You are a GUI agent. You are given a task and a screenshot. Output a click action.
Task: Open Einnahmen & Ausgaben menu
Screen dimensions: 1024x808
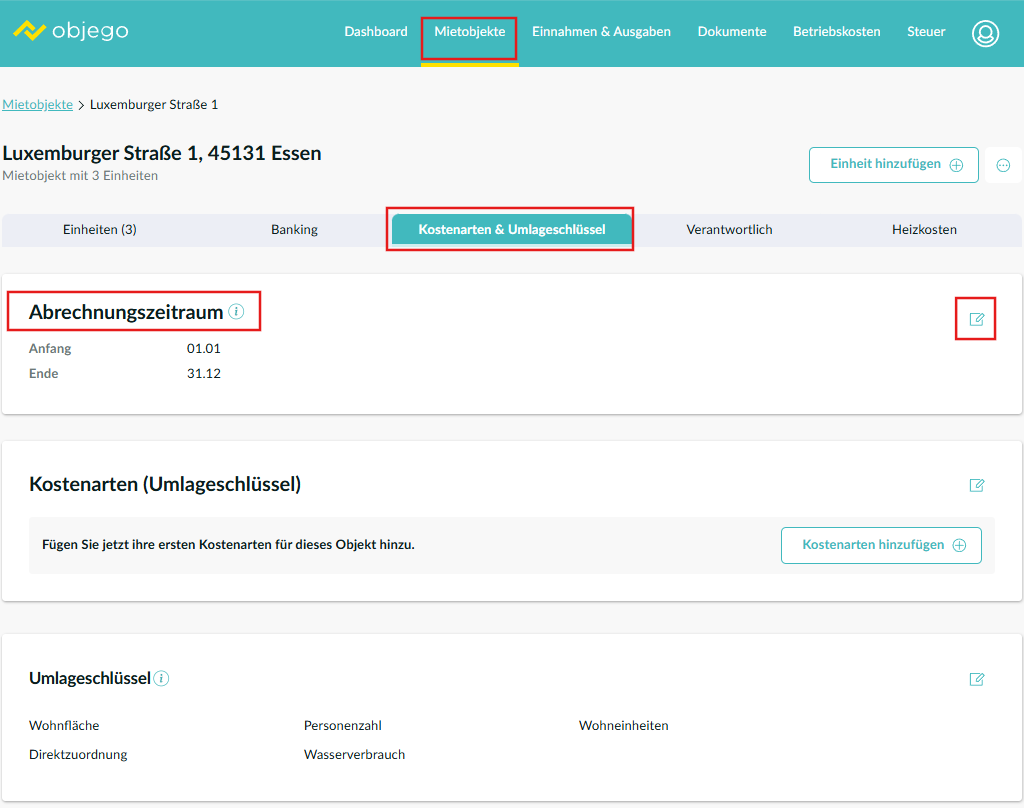[x=601, y=32]
